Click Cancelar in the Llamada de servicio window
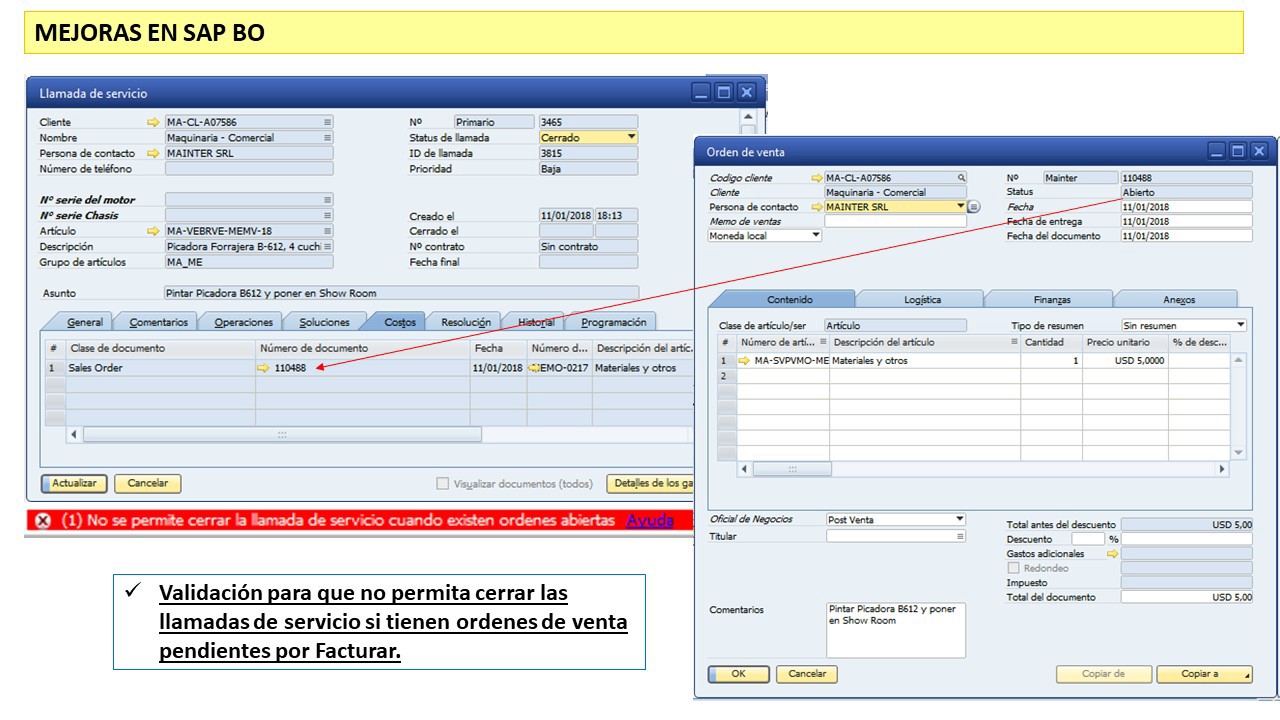This screenshot has height=720, width=1280. point(148,483)
